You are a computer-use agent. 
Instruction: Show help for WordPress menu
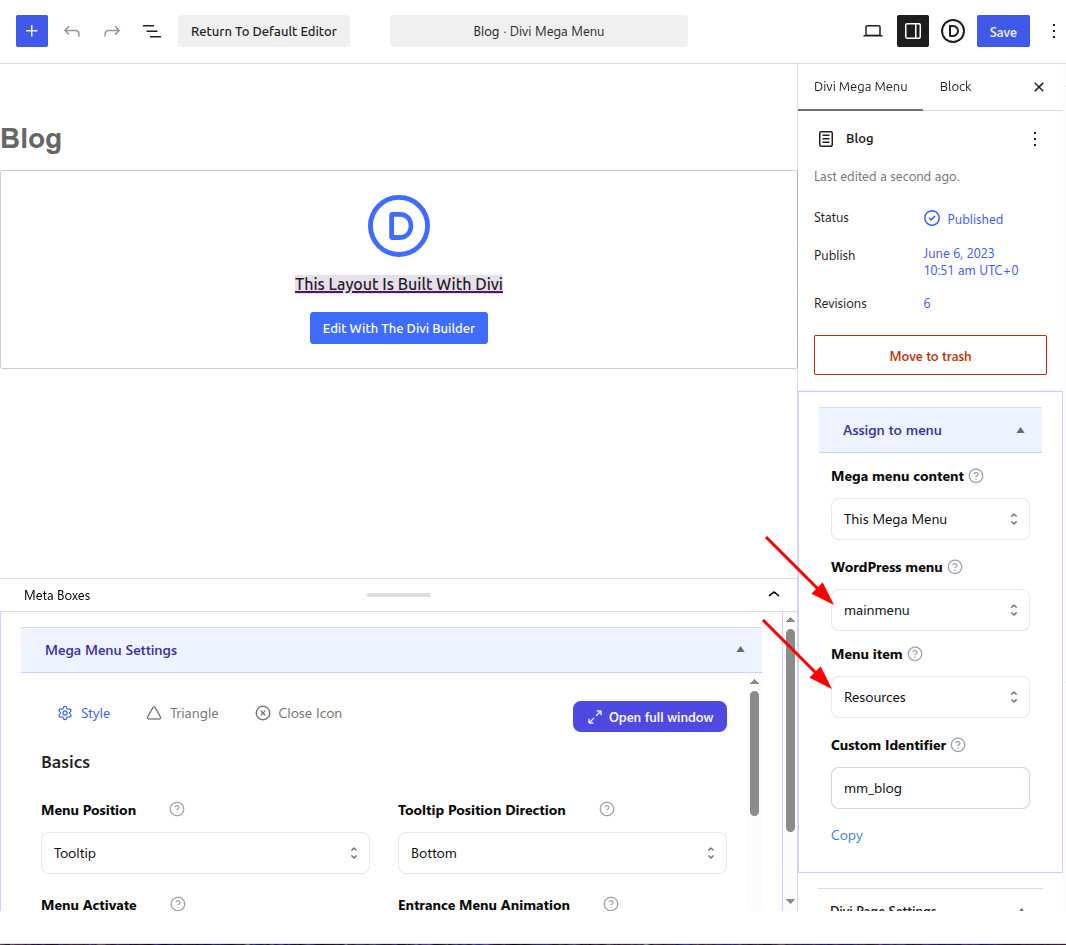[955, 567]
